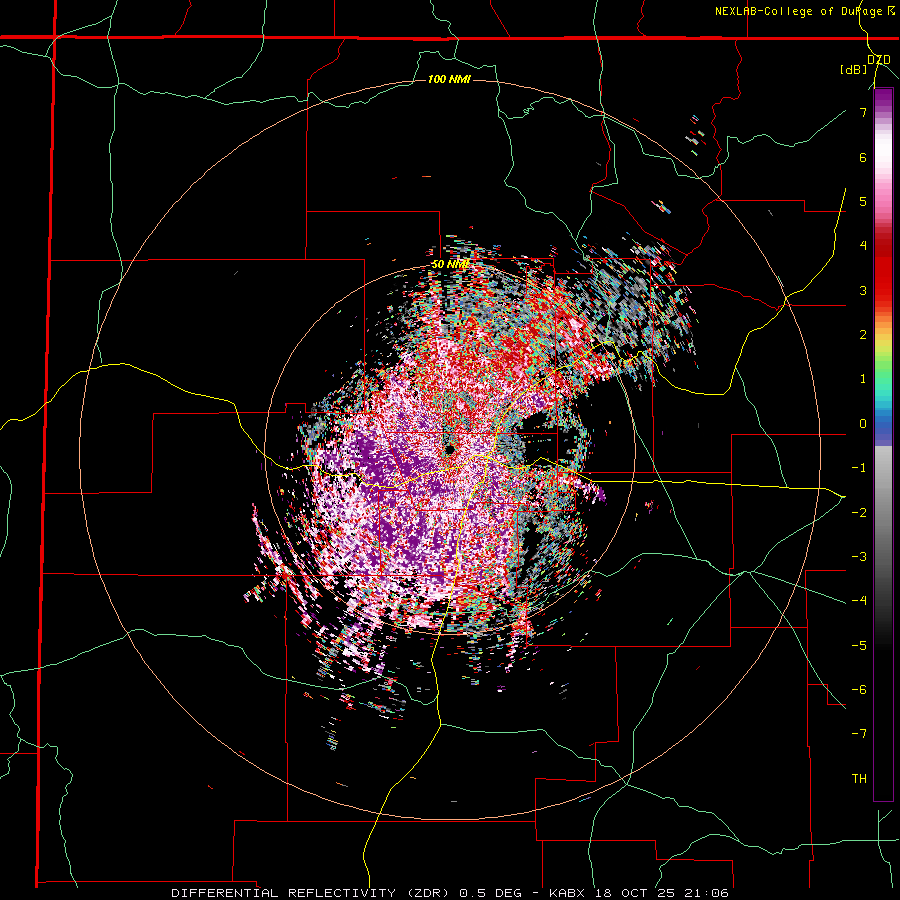The height and width of the screenshot is (900, 900).
Task: Click the -6 value on color scale
Action: coord(859,690)
